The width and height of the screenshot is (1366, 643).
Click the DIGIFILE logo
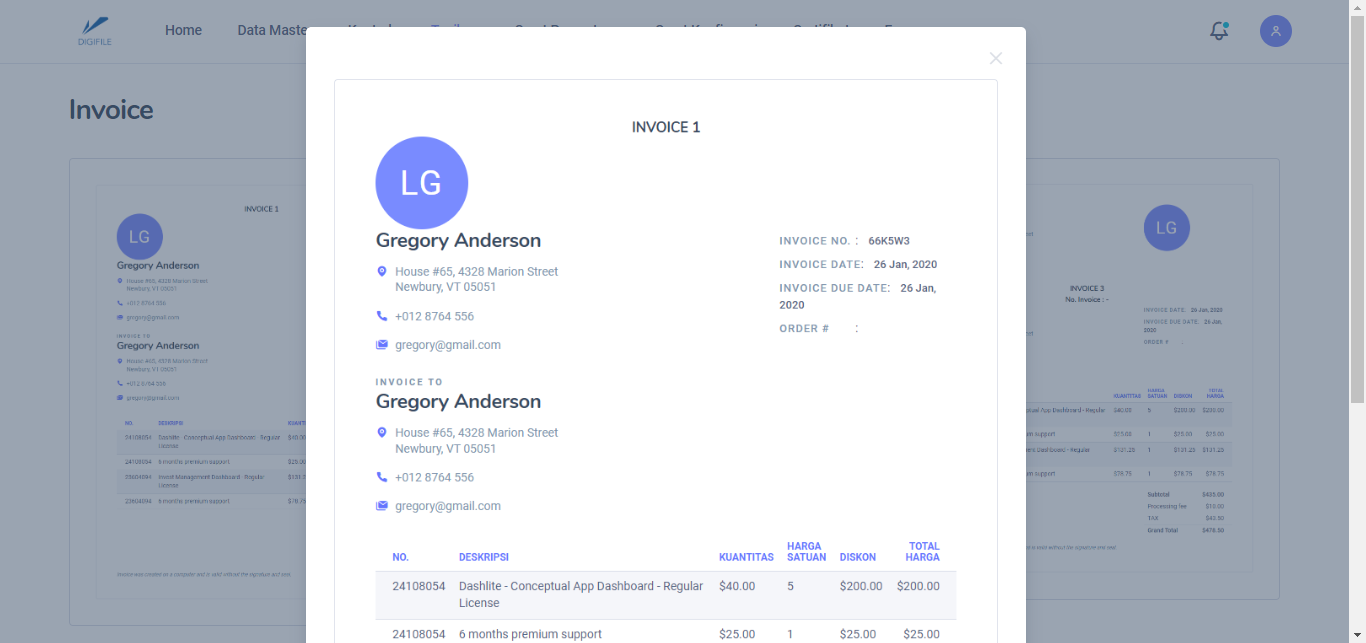(94, 31)
